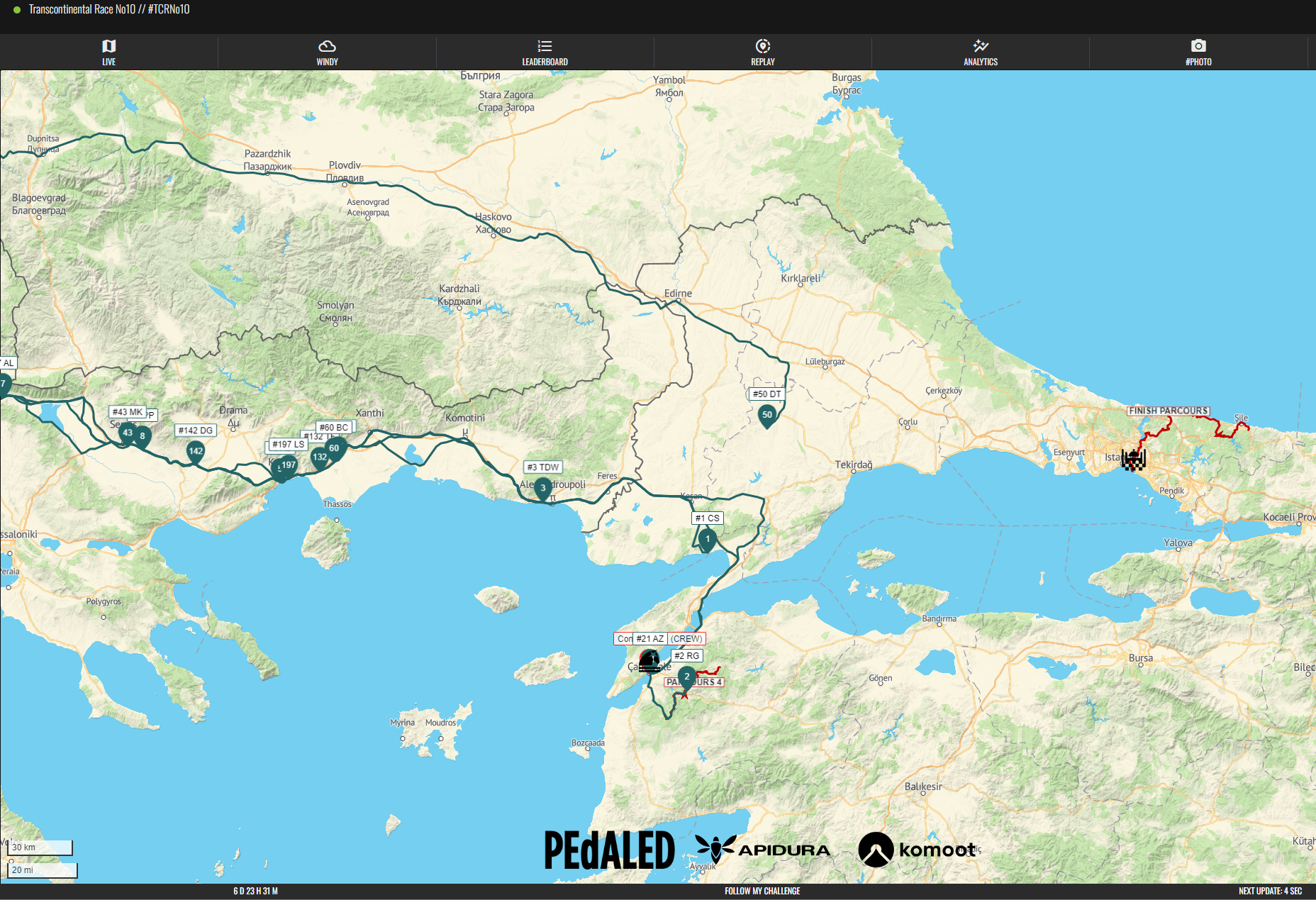The width and height of the screenshot is (1316, 900).
Task: Click the #2 RG rider label
Action: [x=687, y=656]
